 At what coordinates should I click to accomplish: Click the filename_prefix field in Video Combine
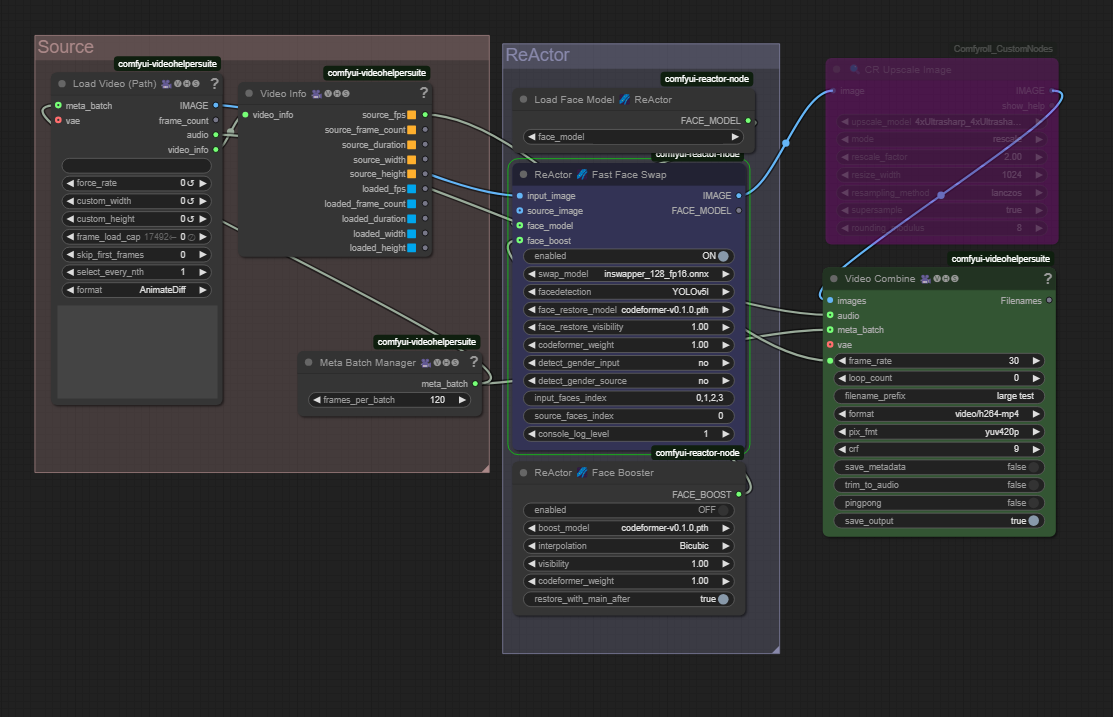tap(938, 396)
